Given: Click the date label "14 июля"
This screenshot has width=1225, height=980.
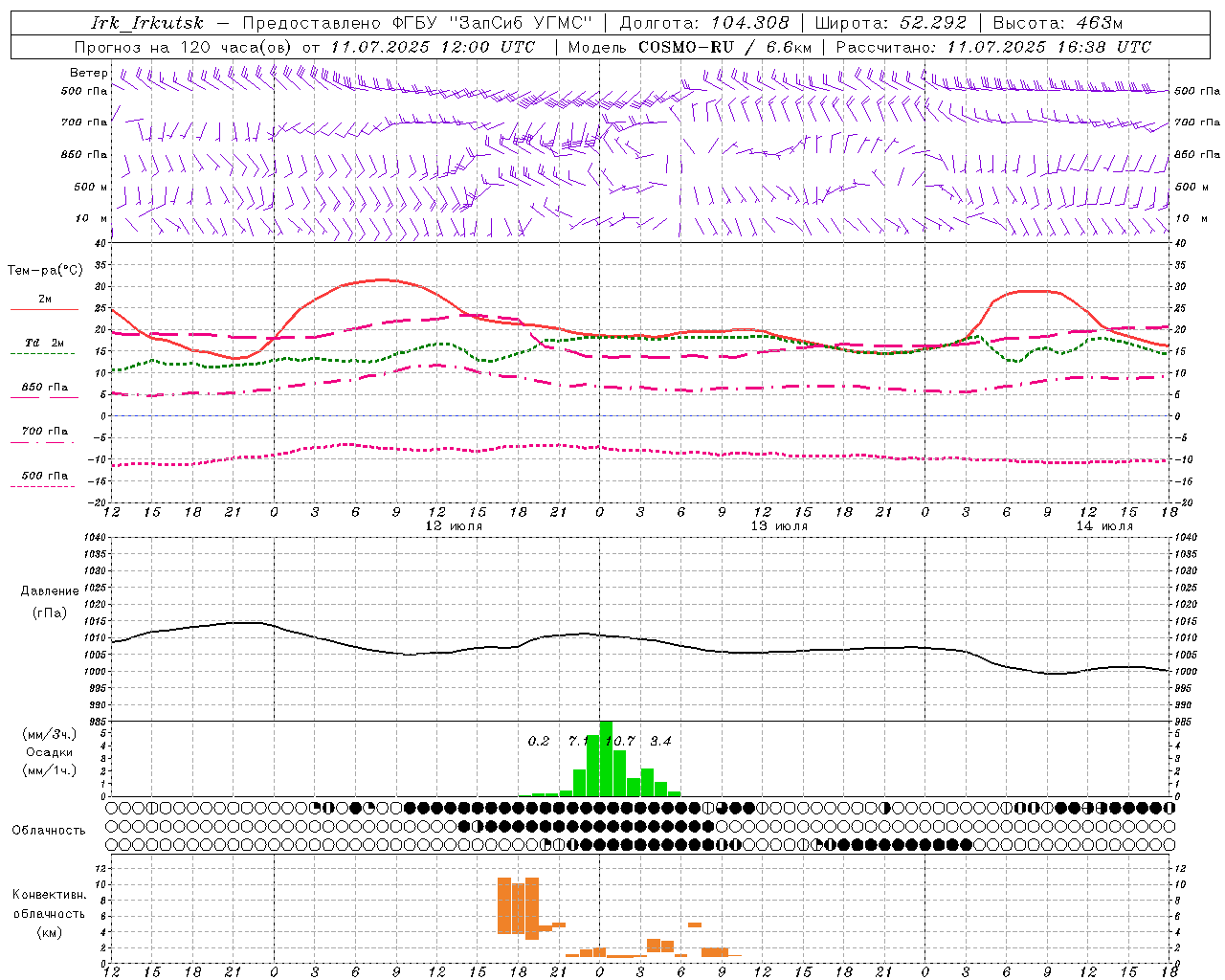Looking at the screenshot, I should [1104, 526].
